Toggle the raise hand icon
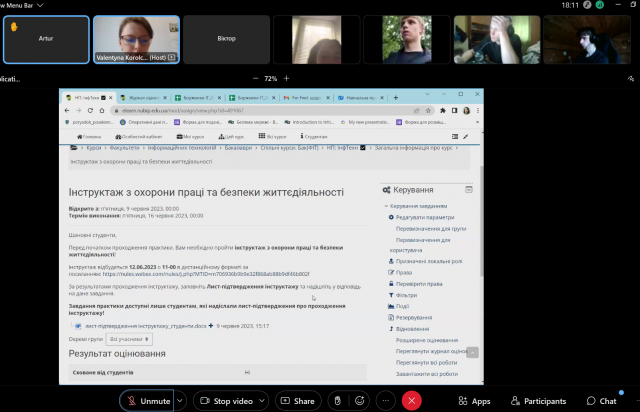This screenshot has height=412, width=640. (338, 401)
